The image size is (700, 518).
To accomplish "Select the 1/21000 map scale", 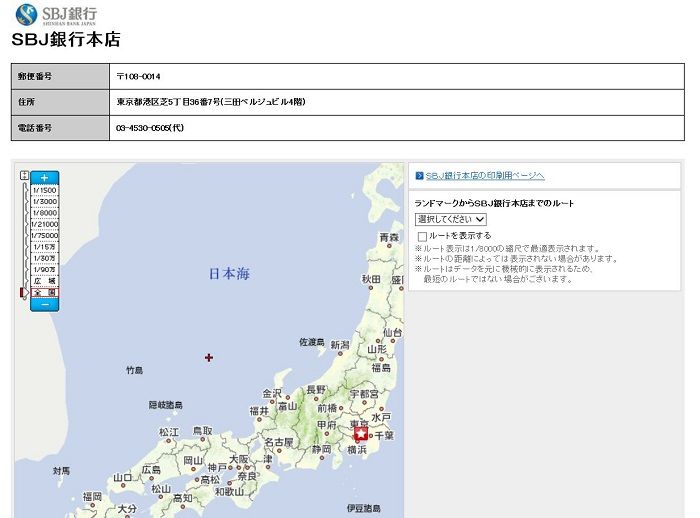I will point(45,224).
